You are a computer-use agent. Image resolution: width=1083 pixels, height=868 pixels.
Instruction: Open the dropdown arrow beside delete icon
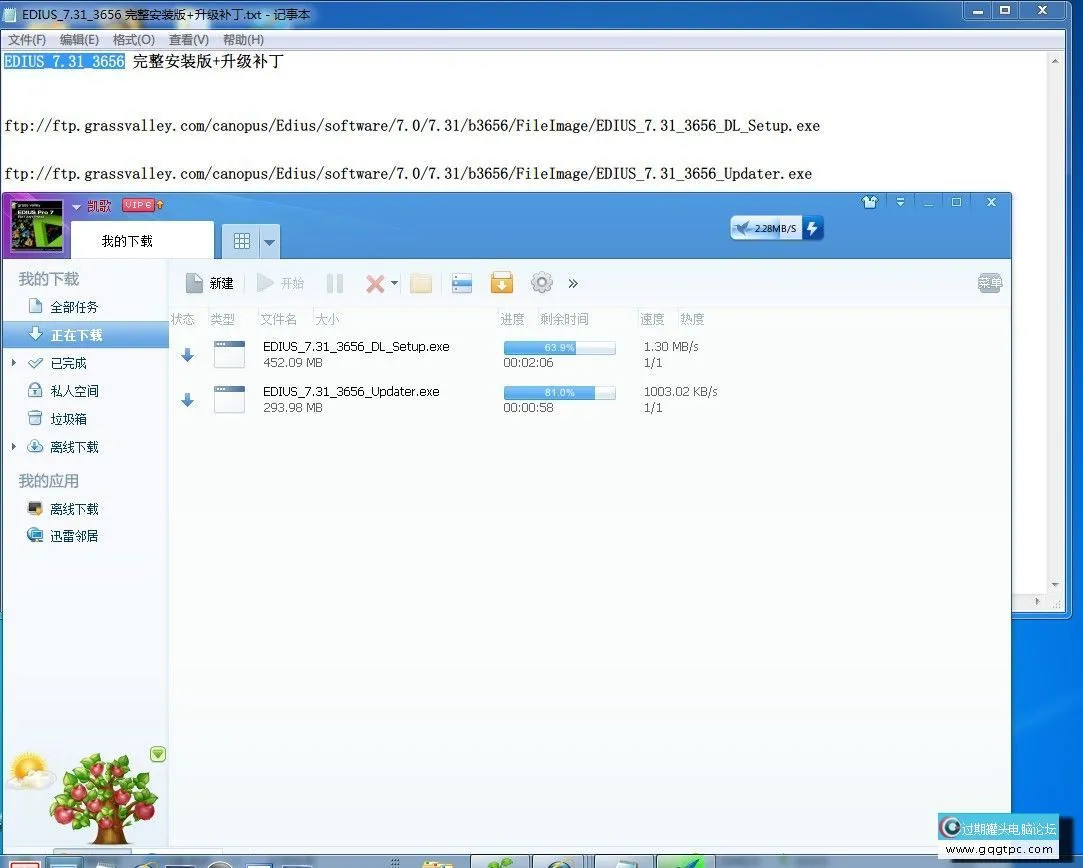tap(394, 283)
